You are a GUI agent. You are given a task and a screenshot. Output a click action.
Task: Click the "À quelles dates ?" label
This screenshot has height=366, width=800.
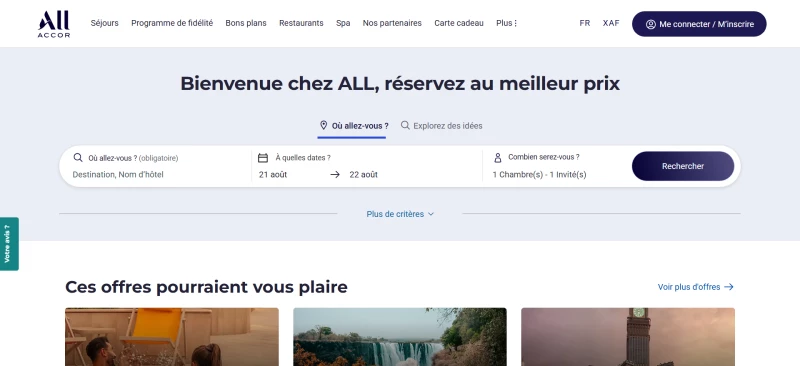point(303,158)
